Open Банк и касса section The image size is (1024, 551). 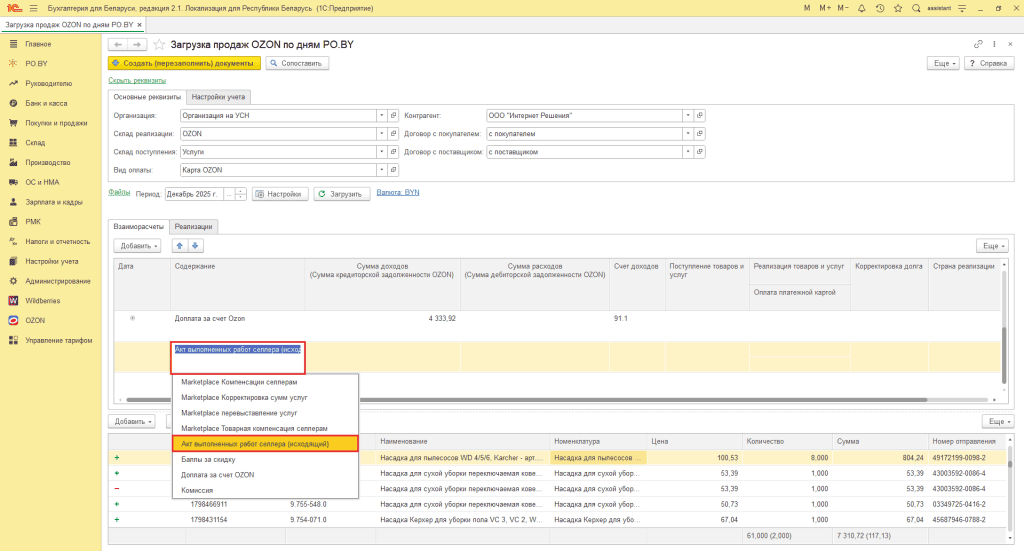pyautogui.click(x=46, y=103)
